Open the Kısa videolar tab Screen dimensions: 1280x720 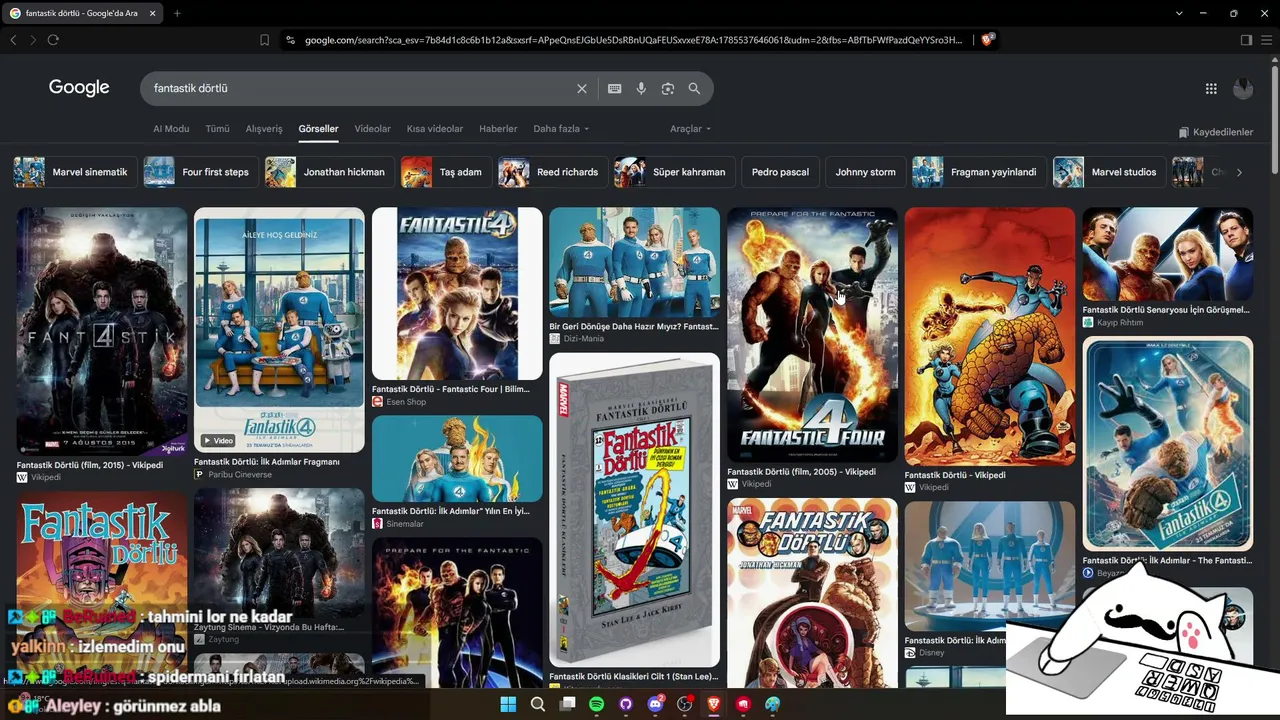(435, 129)
